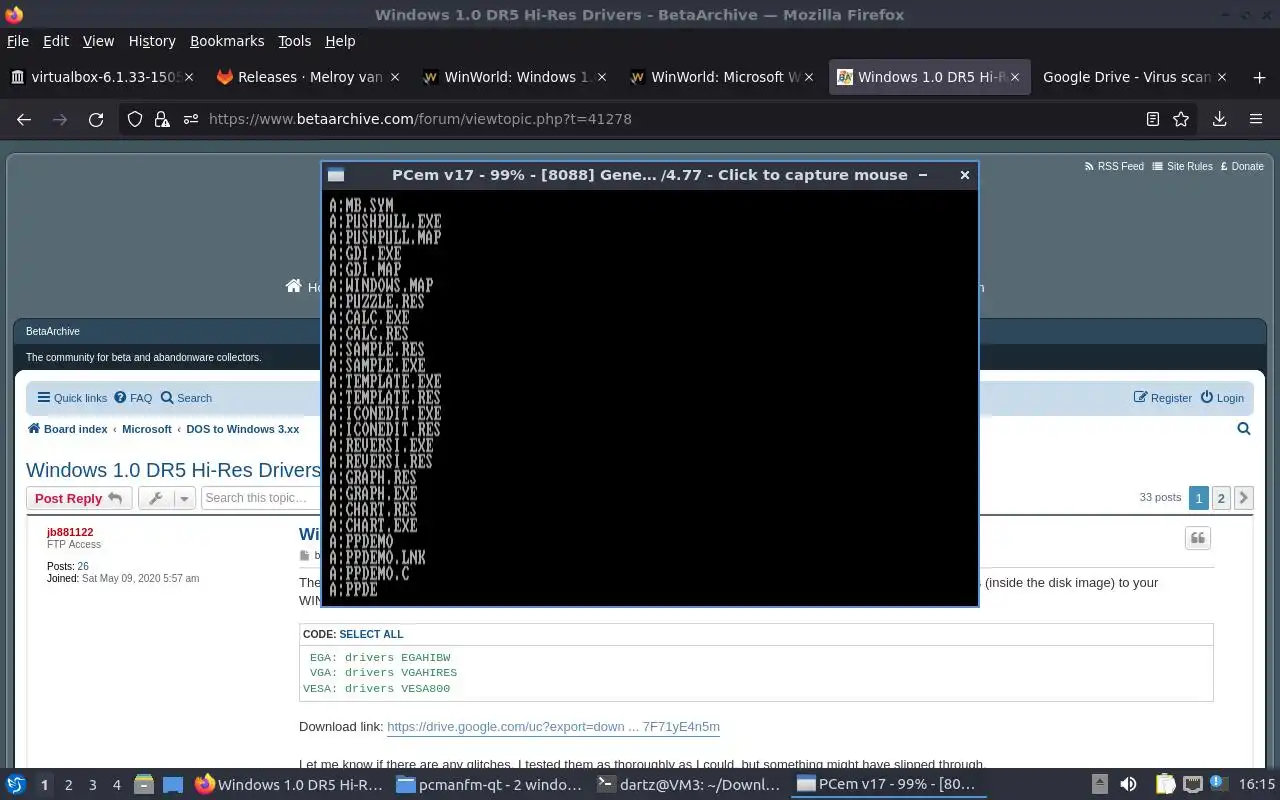Go back with the Firefox back arrow

click(24, 119)
